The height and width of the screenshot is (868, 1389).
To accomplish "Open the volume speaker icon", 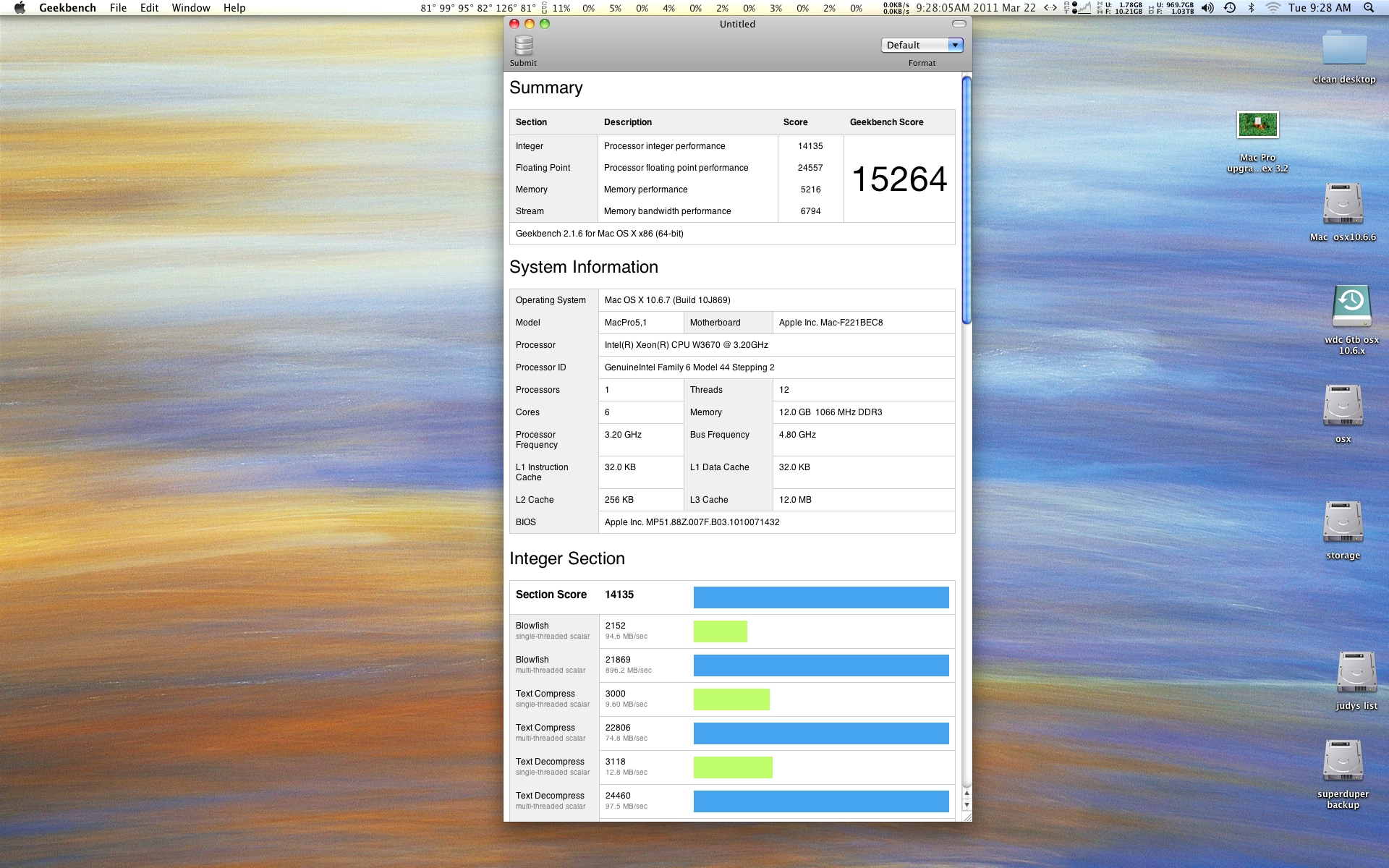I will click(1207, 8).
